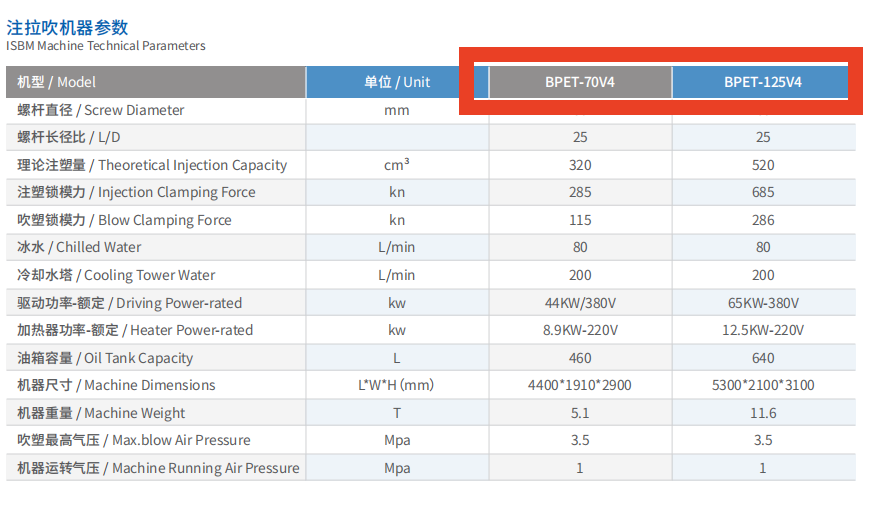Select the 'Theoretical Injection Capacity' label

[152, 165]
